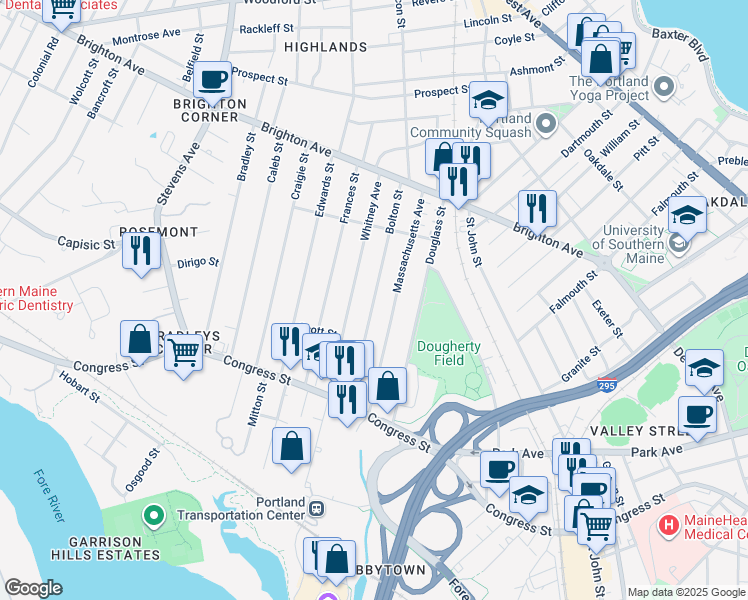Select the shopping bag marker beside Dougherty Field
Viewport: 748px width, 600px height.
pos(387,388)
